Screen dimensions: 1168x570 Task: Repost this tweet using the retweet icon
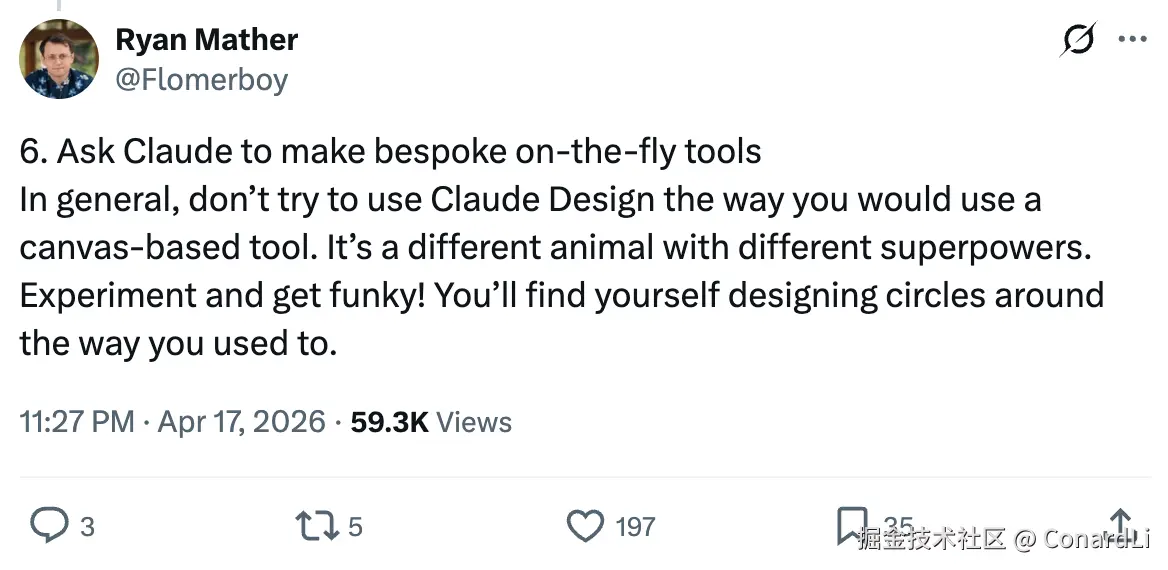point(316,525)
